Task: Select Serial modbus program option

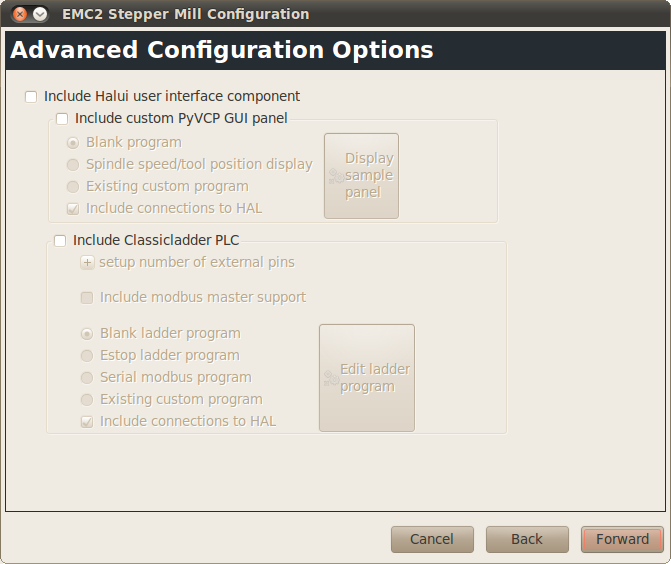Action: point(87,378)
